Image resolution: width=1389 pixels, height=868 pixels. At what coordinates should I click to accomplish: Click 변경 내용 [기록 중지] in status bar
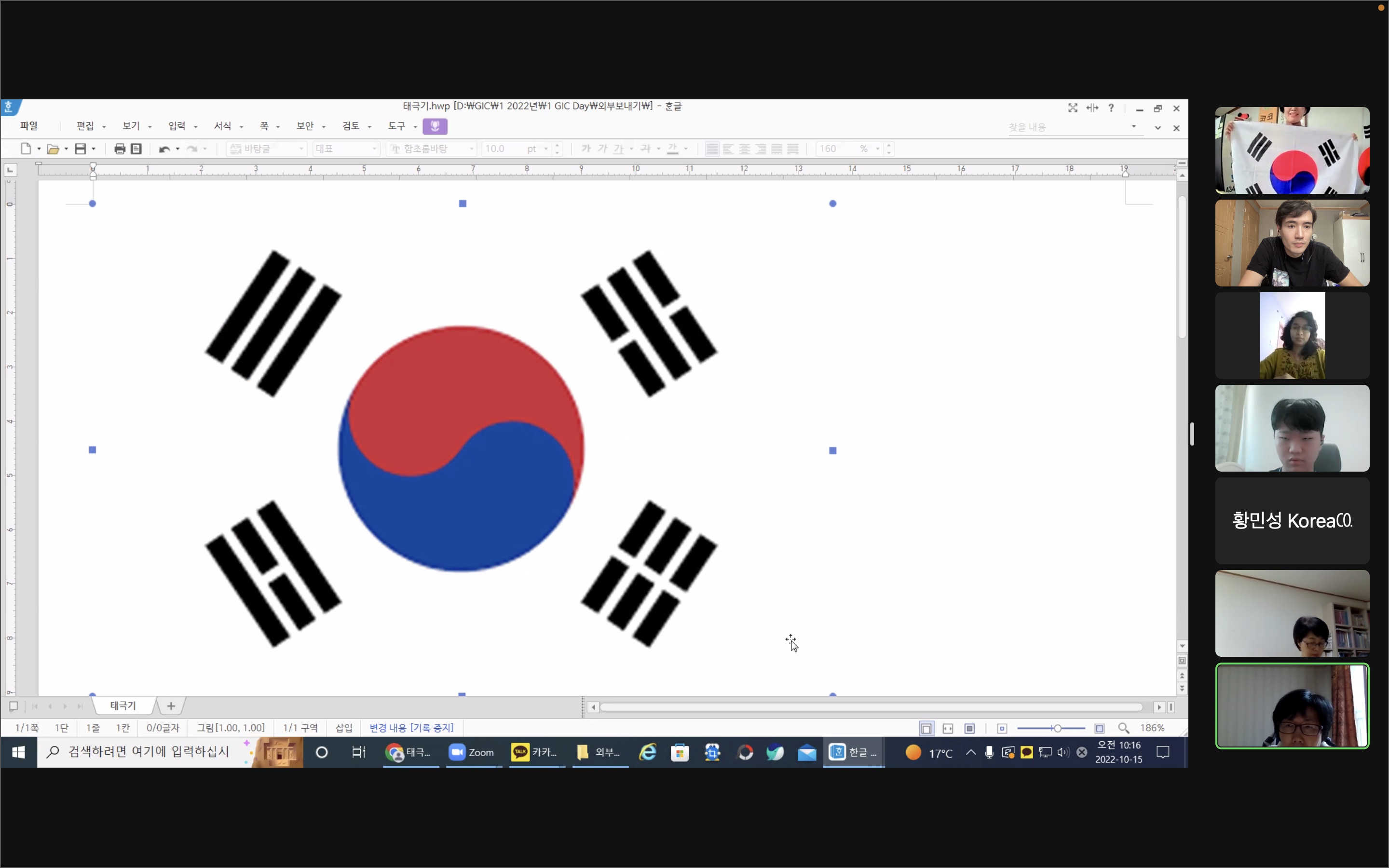point(411,728)
